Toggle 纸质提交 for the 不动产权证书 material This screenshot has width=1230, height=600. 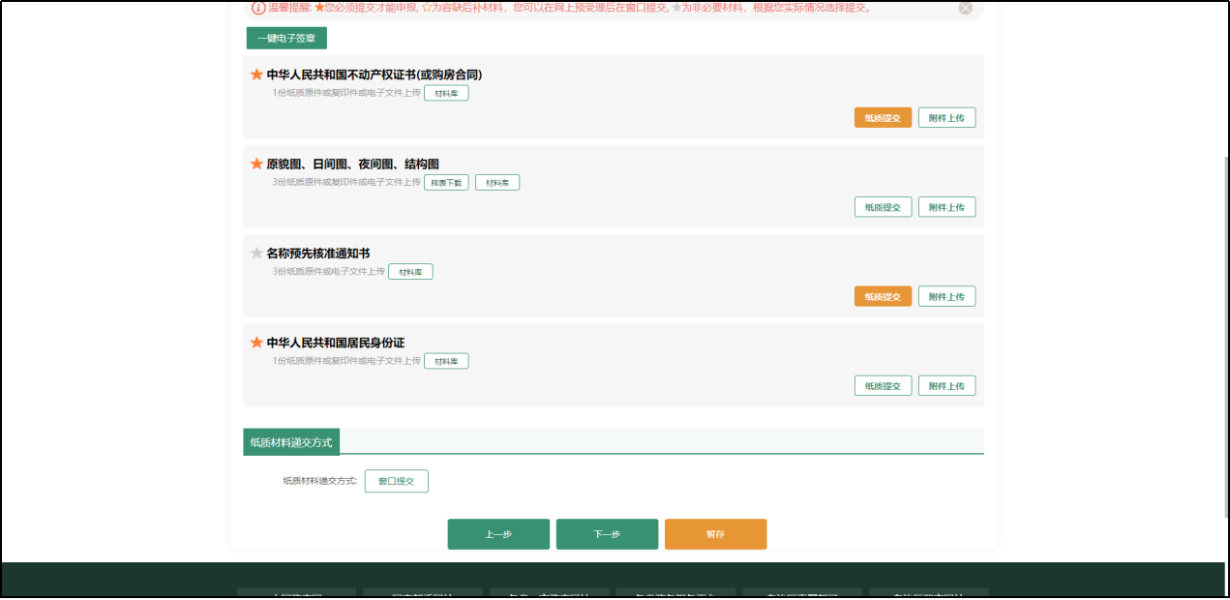[882, 117]
